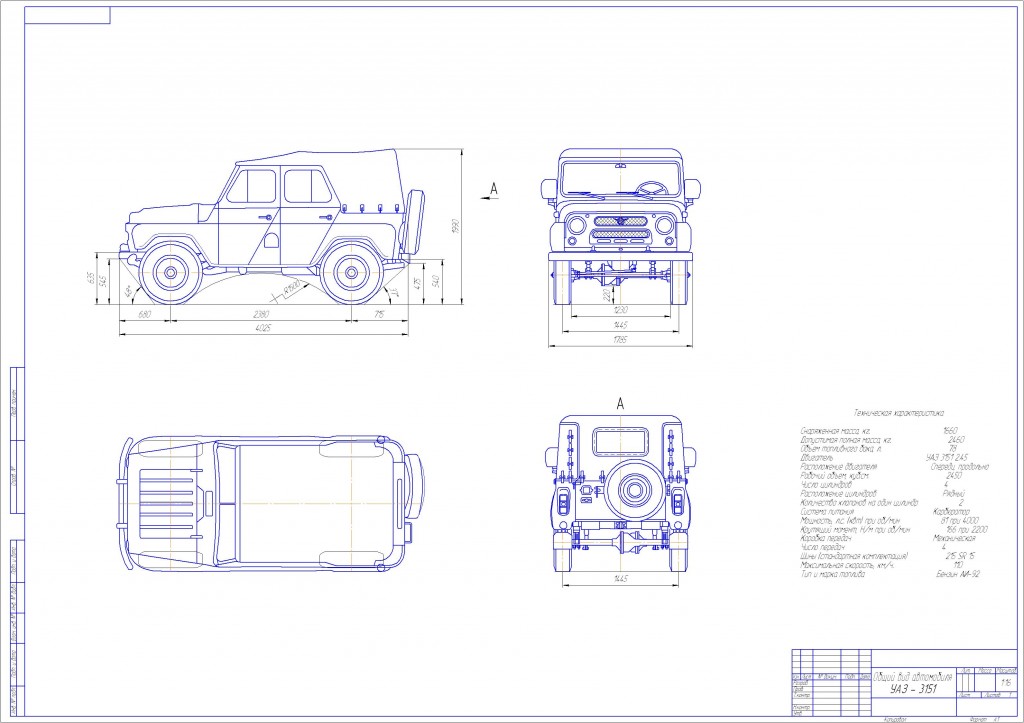The image size is (1024, 723).
Task: Click the curb mass value "1660"
Action: tap(950, 432)
